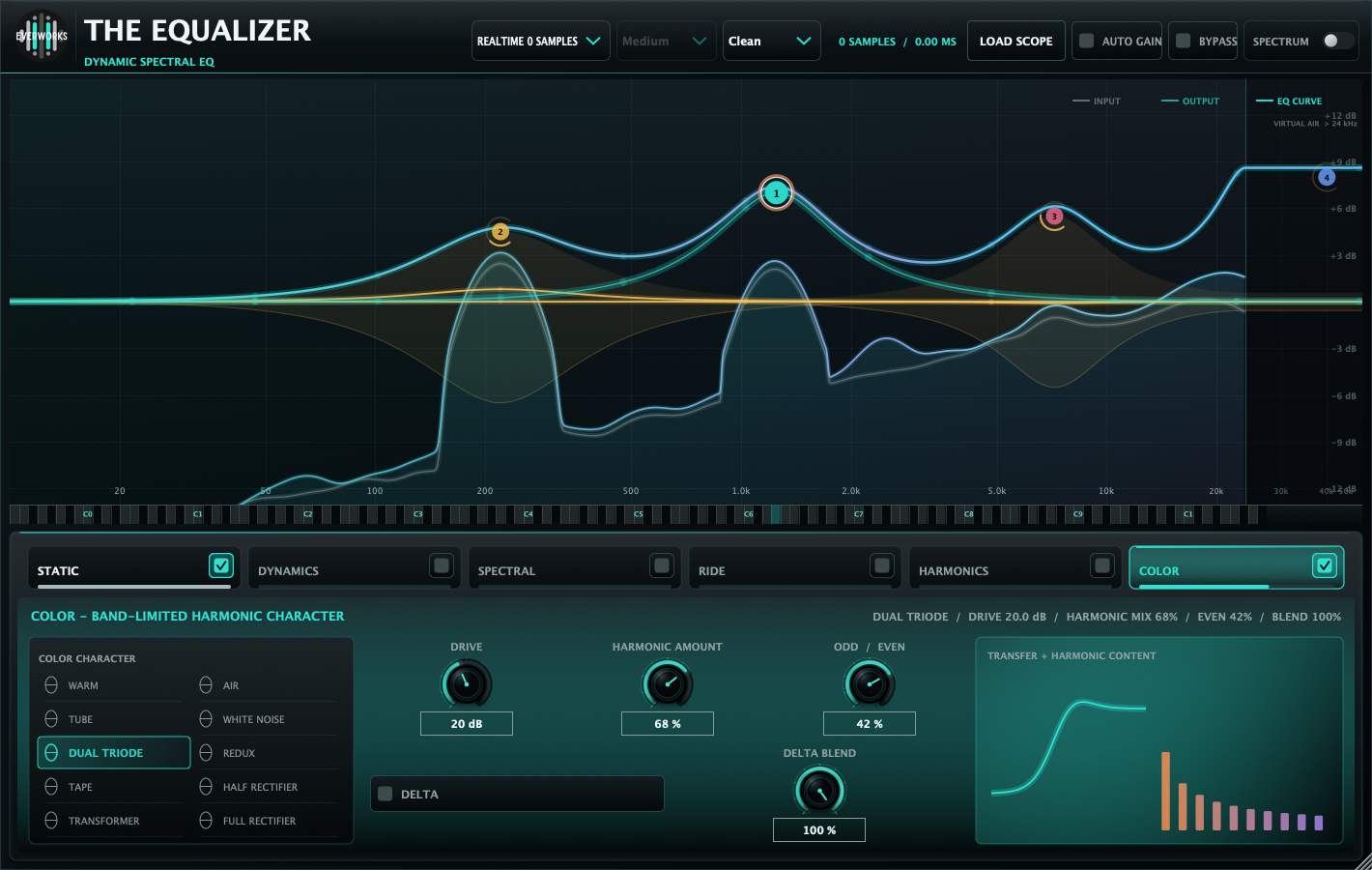The height and width of the screenshot is (870, 1372).
Task: Open the Realtime 0 Samples dropdown
Action: [x=541, y=41]
